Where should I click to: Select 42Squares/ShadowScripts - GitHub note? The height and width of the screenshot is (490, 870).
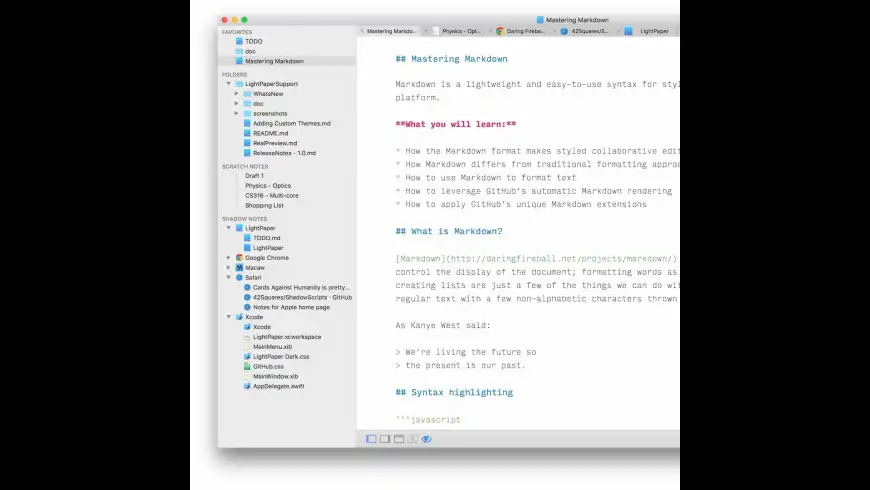(302, 297)
